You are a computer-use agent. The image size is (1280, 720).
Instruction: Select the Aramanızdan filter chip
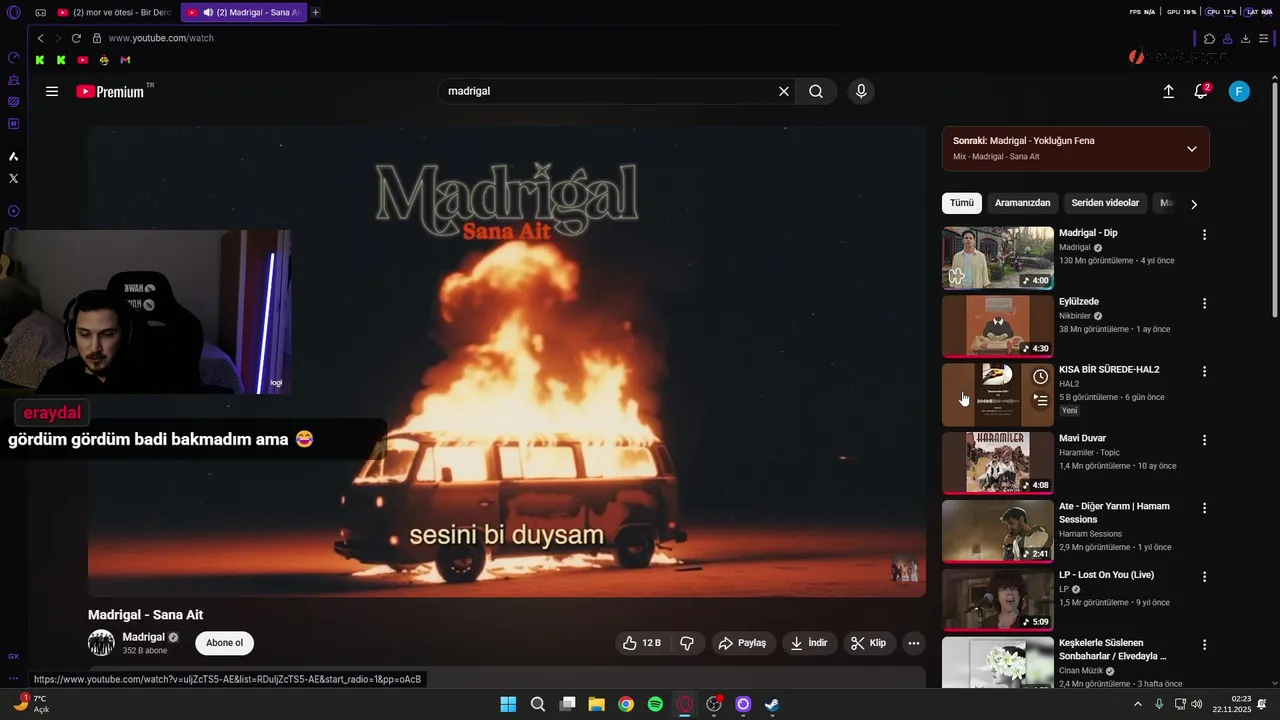tap(1022, 203)
